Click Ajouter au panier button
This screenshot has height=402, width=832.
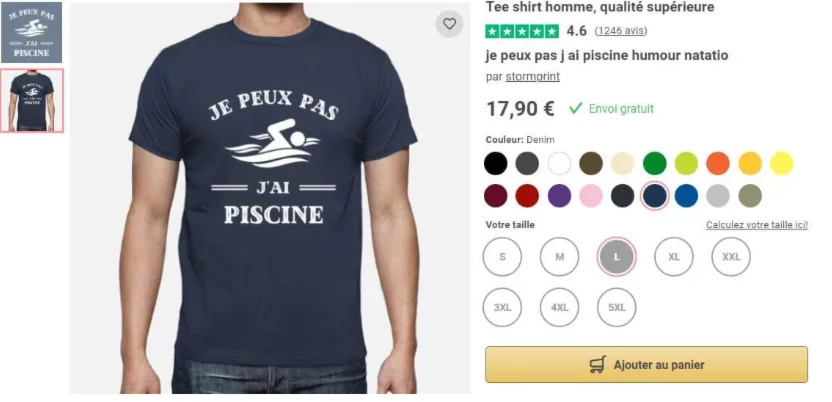click(x=646, y=365)
